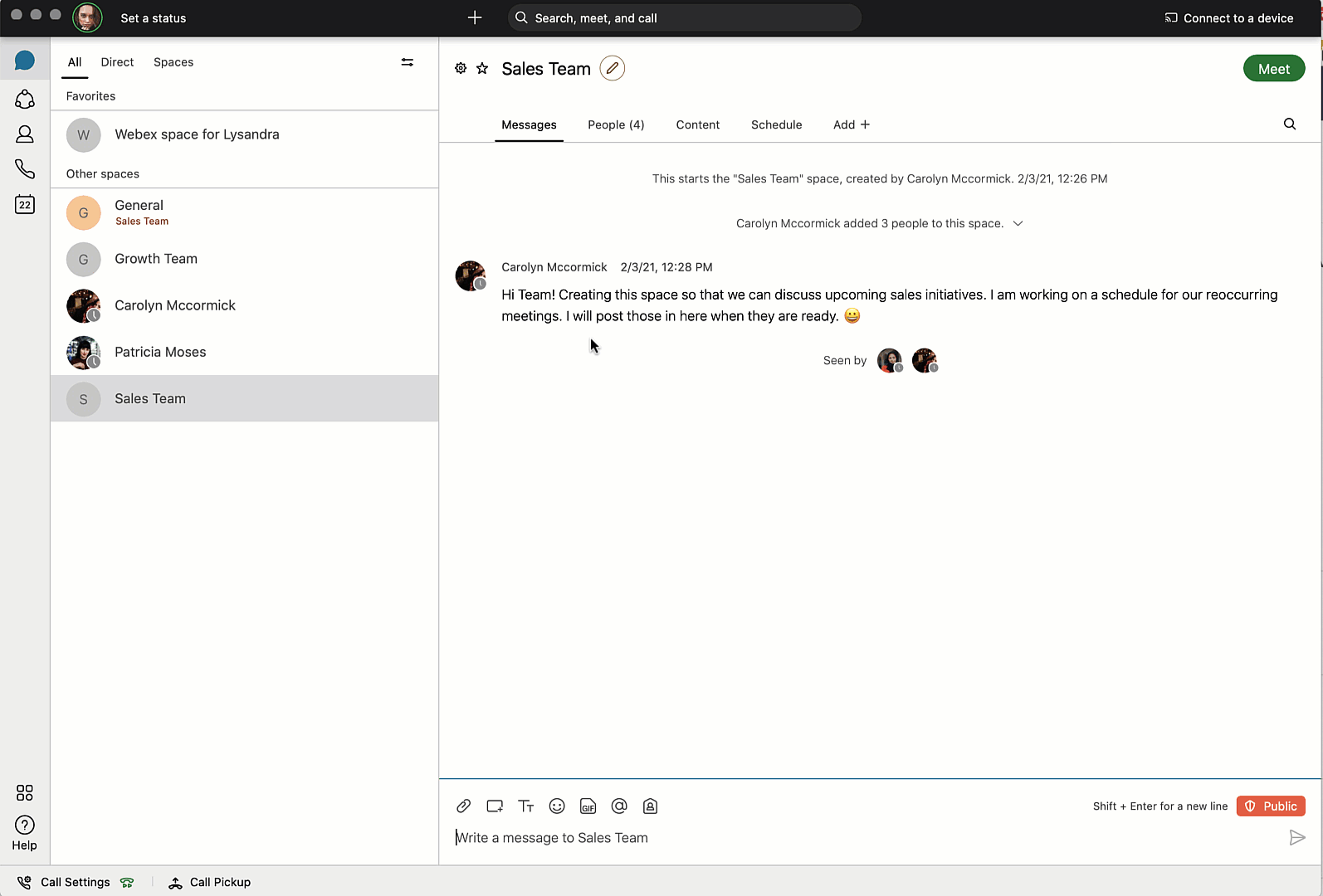The width and height of the screenshot is (1323, 896).
Task: Click the Favorites section header
Action: pyautogui.click(x=91, y=96)
